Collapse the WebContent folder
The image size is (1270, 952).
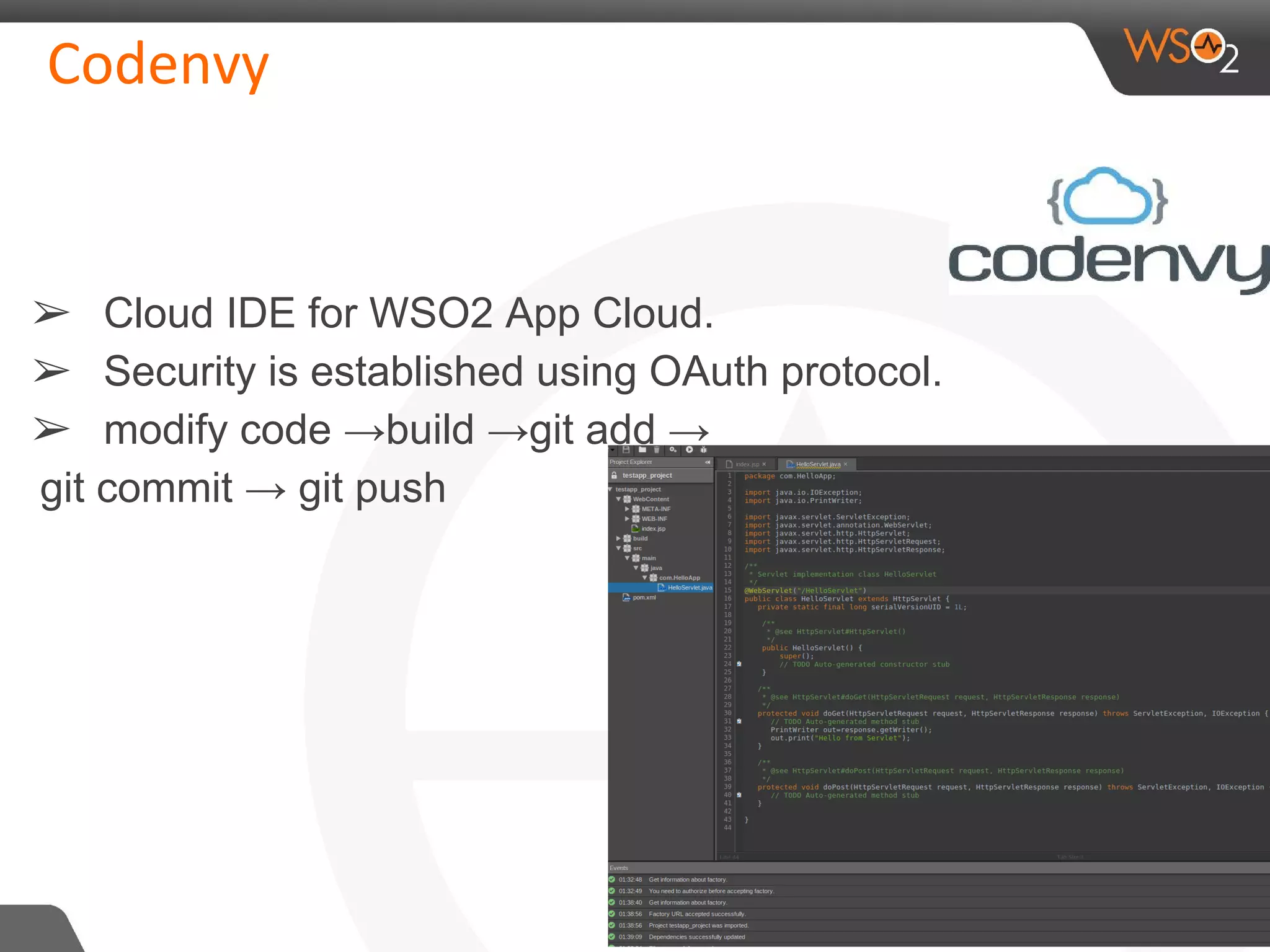[x=618, y=499]
